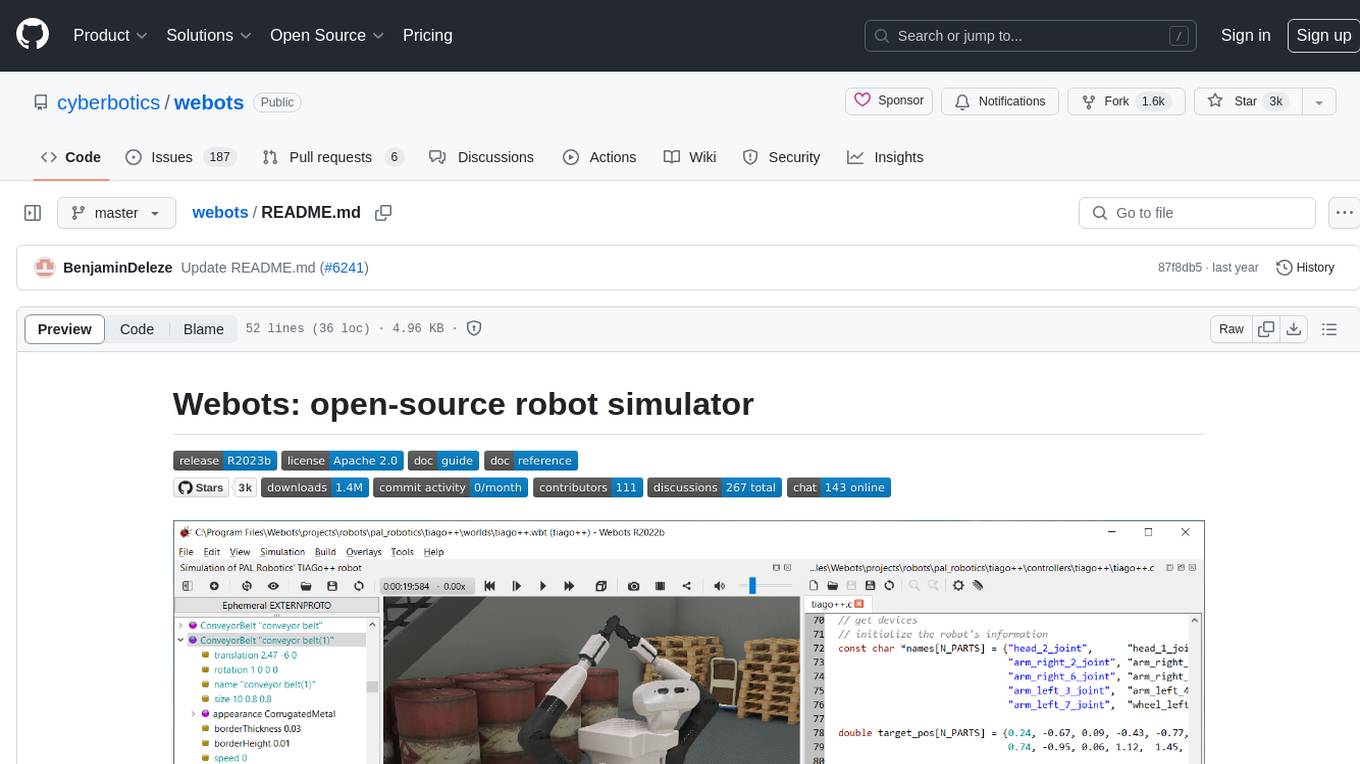The height and width of the screenshot is (764, 1360).
Task: Click the downloads 1.4M badge
Action: pos(315,488)
